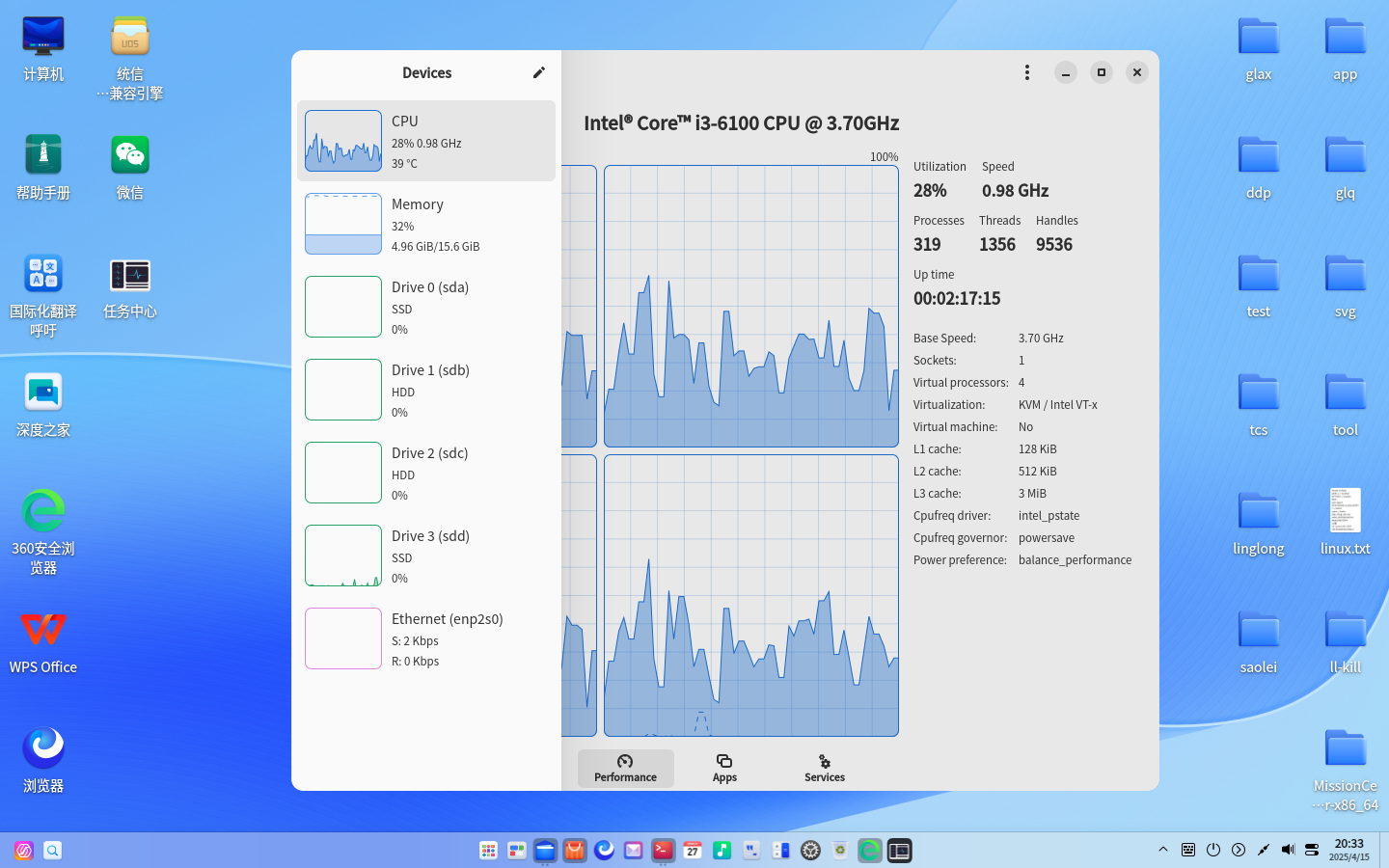Launch the WeChat (微信) desktop icon
The image size is (1389, 868).
tap(130, 166)
